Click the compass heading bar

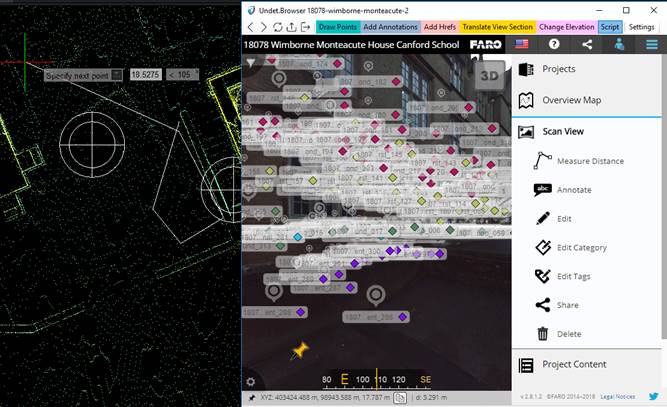pyautogui.click(x=376, y=379)
